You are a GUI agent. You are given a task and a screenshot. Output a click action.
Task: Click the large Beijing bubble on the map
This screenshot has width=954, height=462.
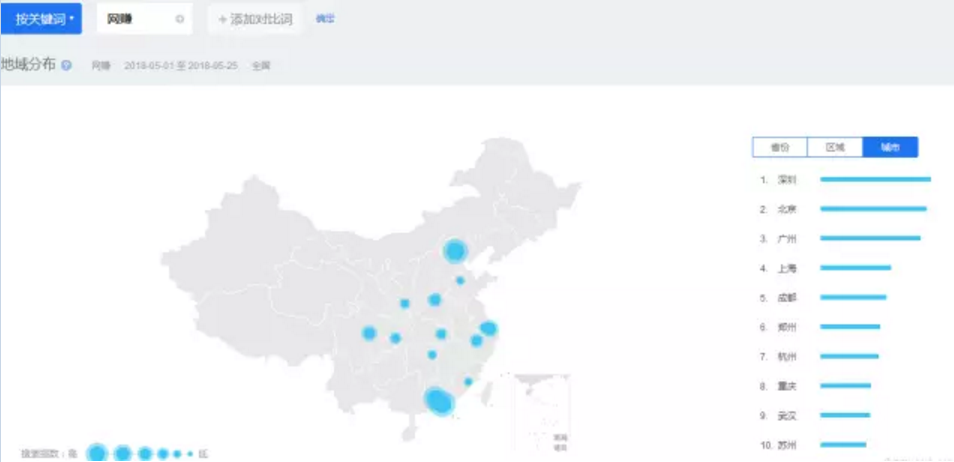(x=454, y=251)
